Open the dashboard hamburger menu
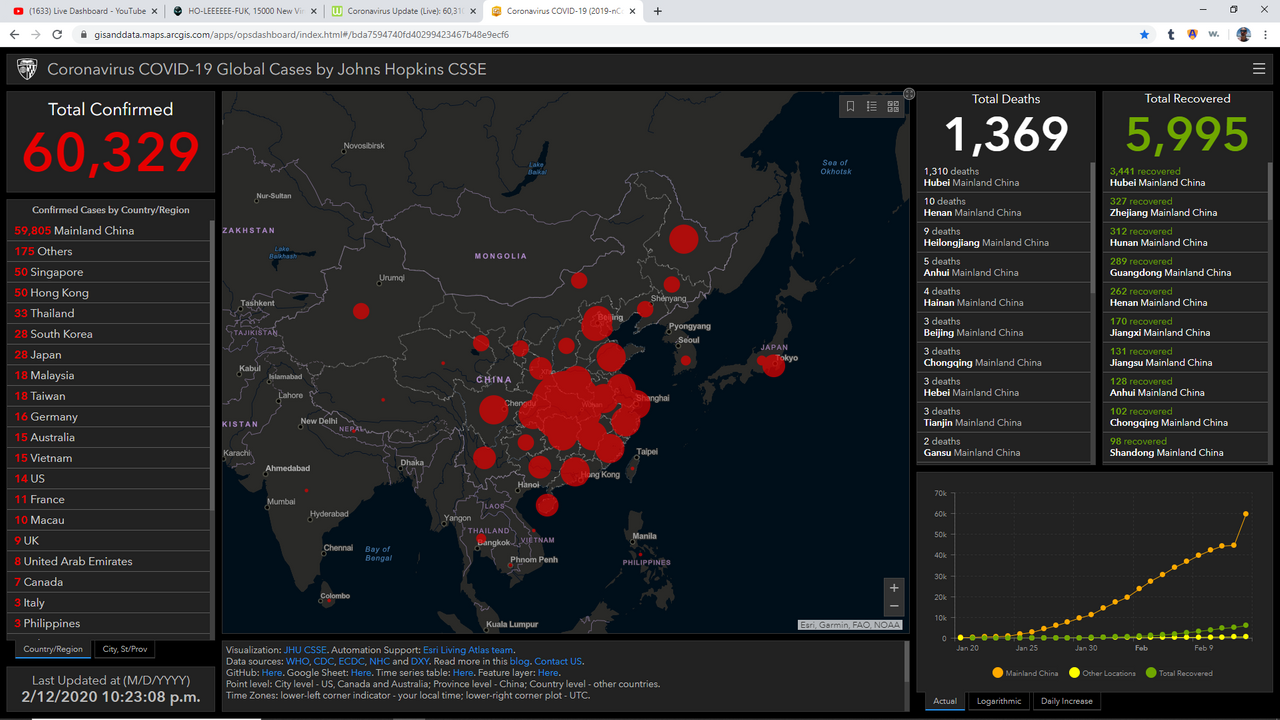1280x720 pixels. point(1258,69)
